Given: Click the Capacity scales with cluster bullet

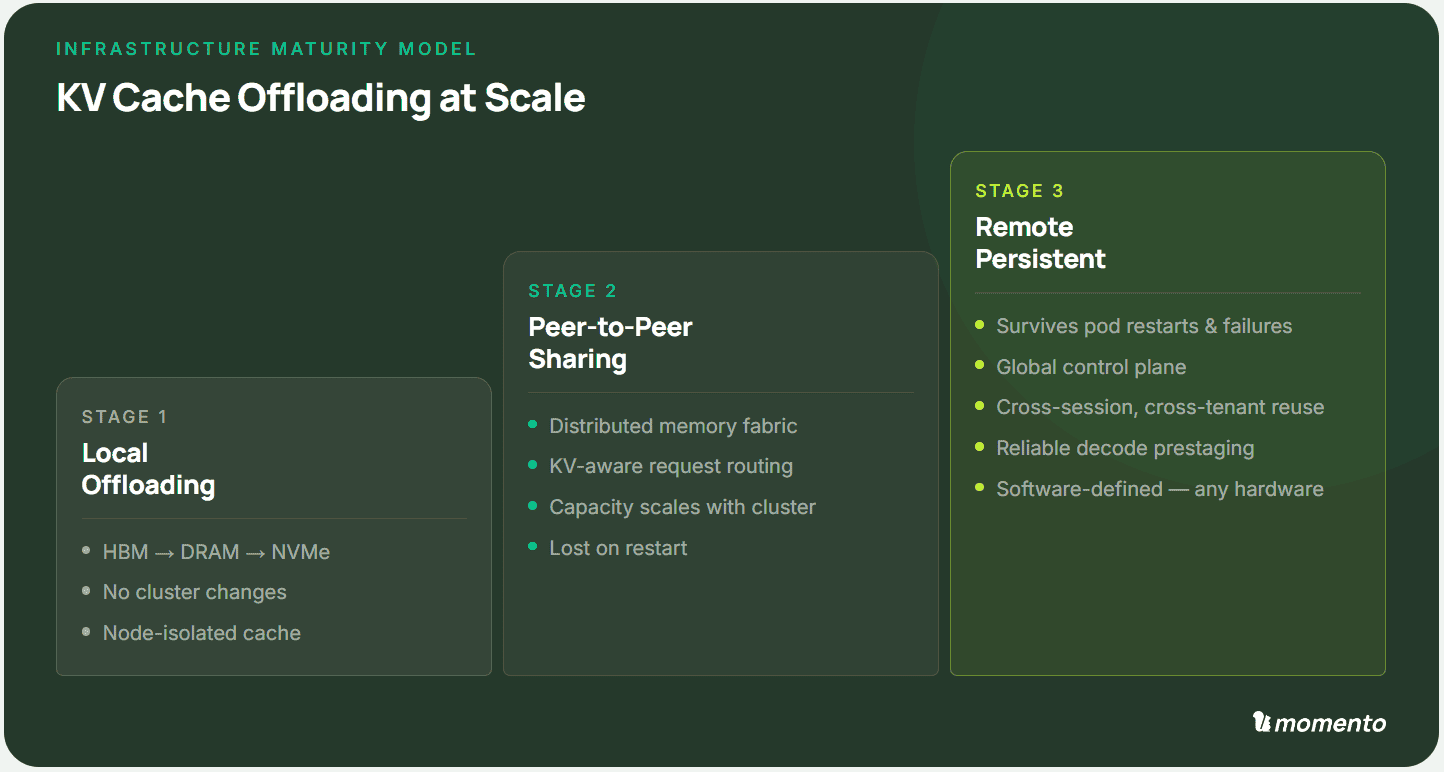Looking at the screenshot, I should 683,507.
